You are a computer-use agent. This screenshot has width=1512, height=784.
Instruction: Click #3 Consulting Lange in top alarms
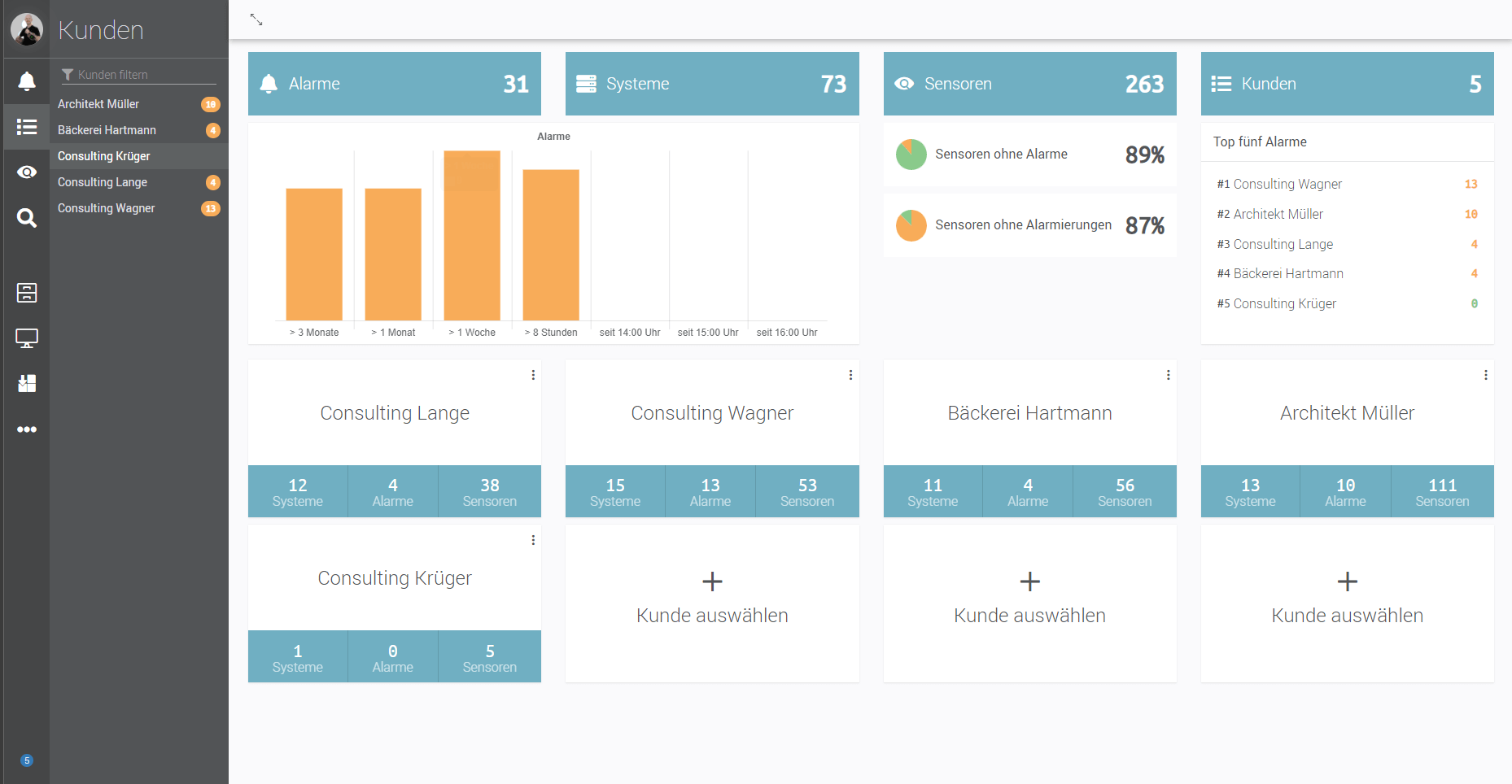1283,244
